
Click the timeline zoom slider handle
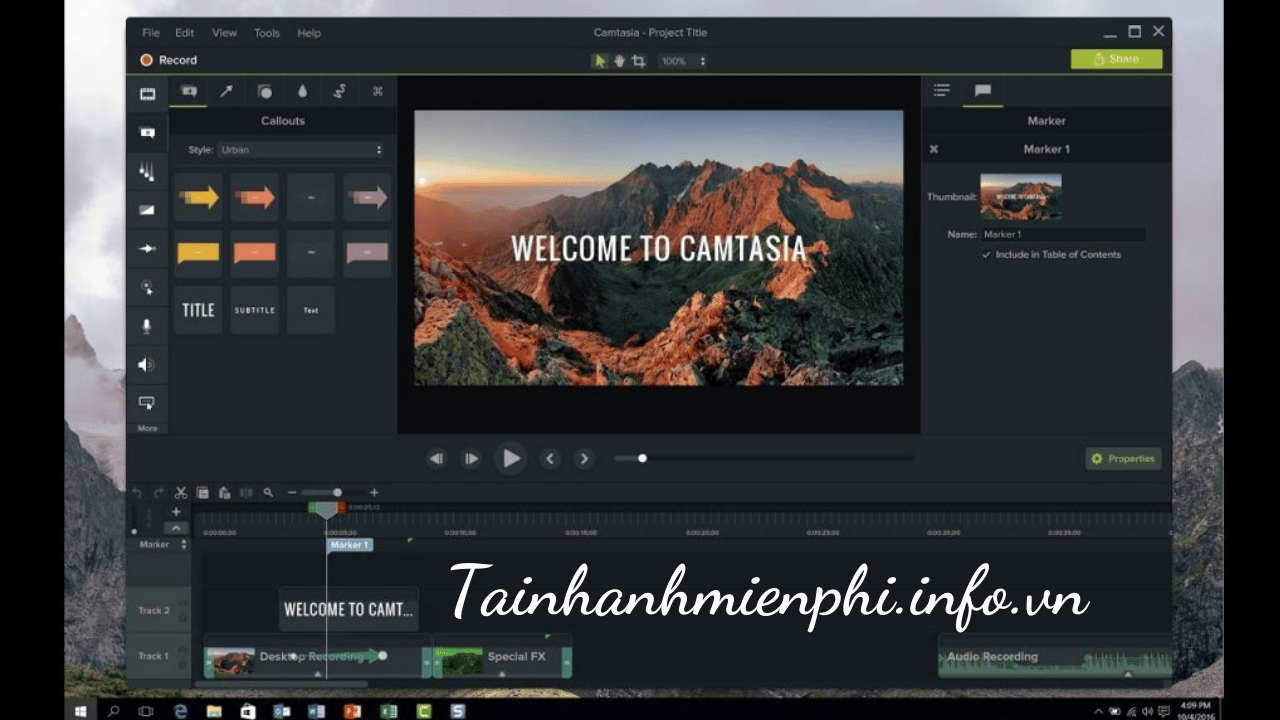point(338,492)
